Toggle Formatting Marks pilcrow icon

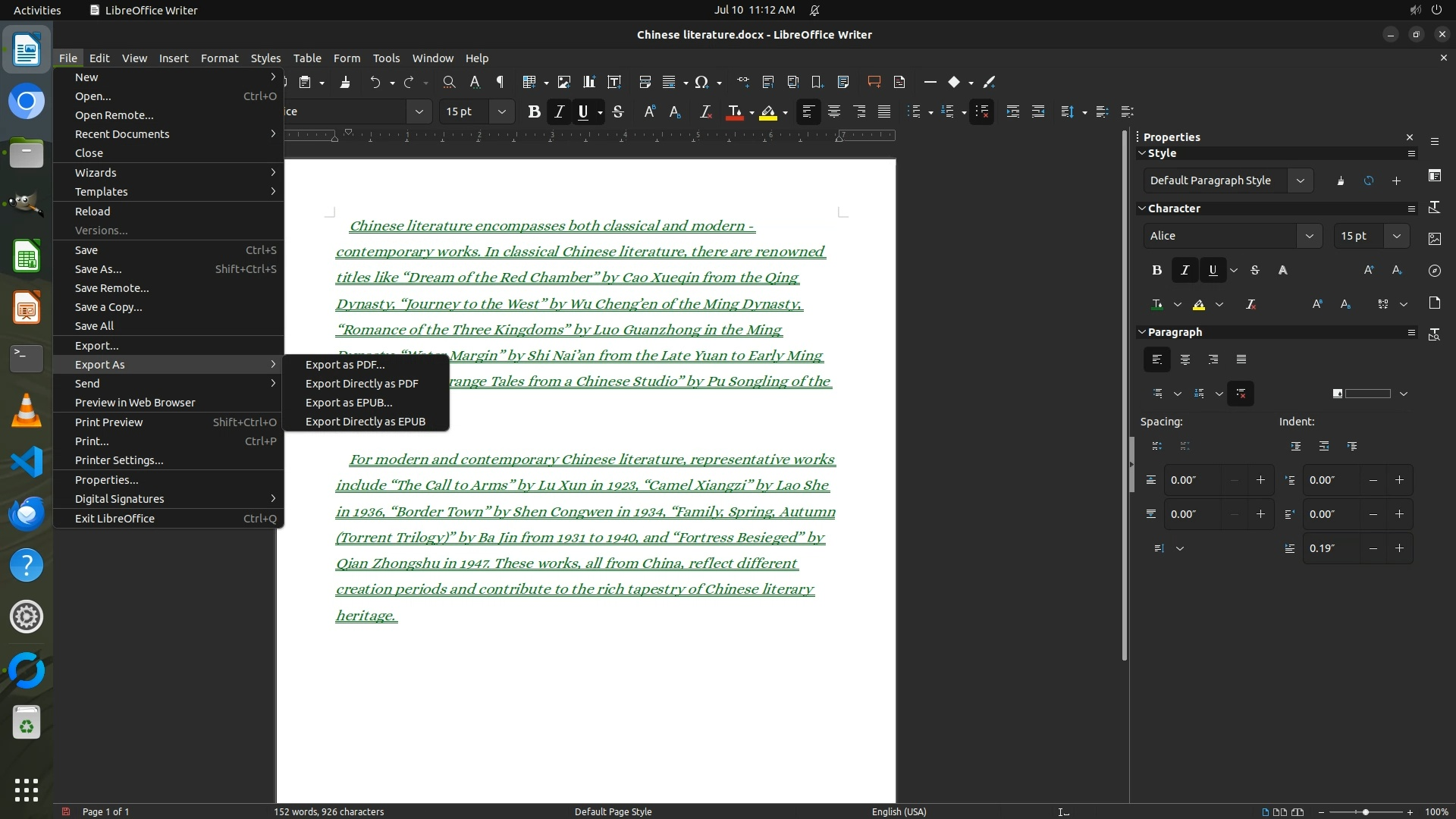500,82
